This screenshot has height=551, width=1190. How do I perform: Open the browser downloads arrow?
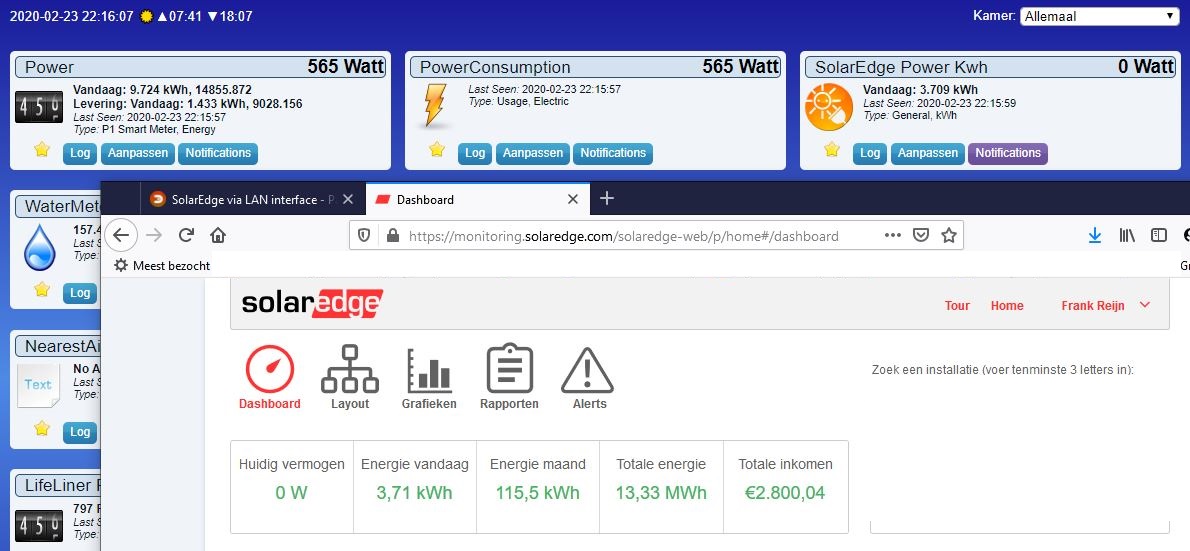click(1094, 235)
